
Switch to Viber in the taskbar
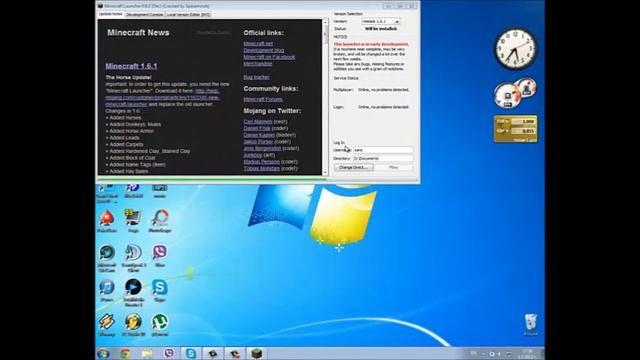[x=169, y=353]
